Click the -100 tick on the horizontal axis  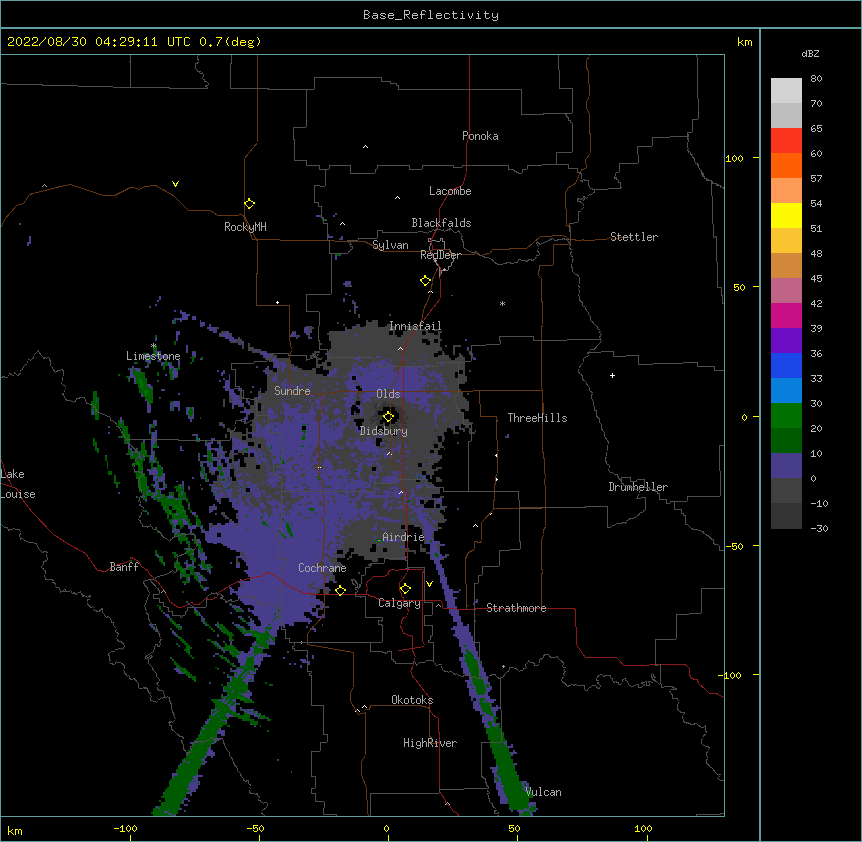tap(125, 828)
